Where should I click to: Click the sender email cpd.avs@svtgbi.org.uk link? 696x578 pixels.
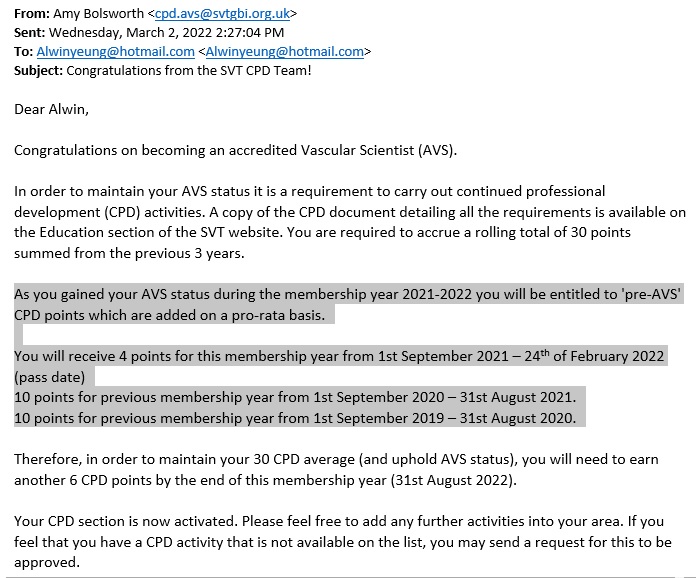pyautogui.click(x=225, y=15)
